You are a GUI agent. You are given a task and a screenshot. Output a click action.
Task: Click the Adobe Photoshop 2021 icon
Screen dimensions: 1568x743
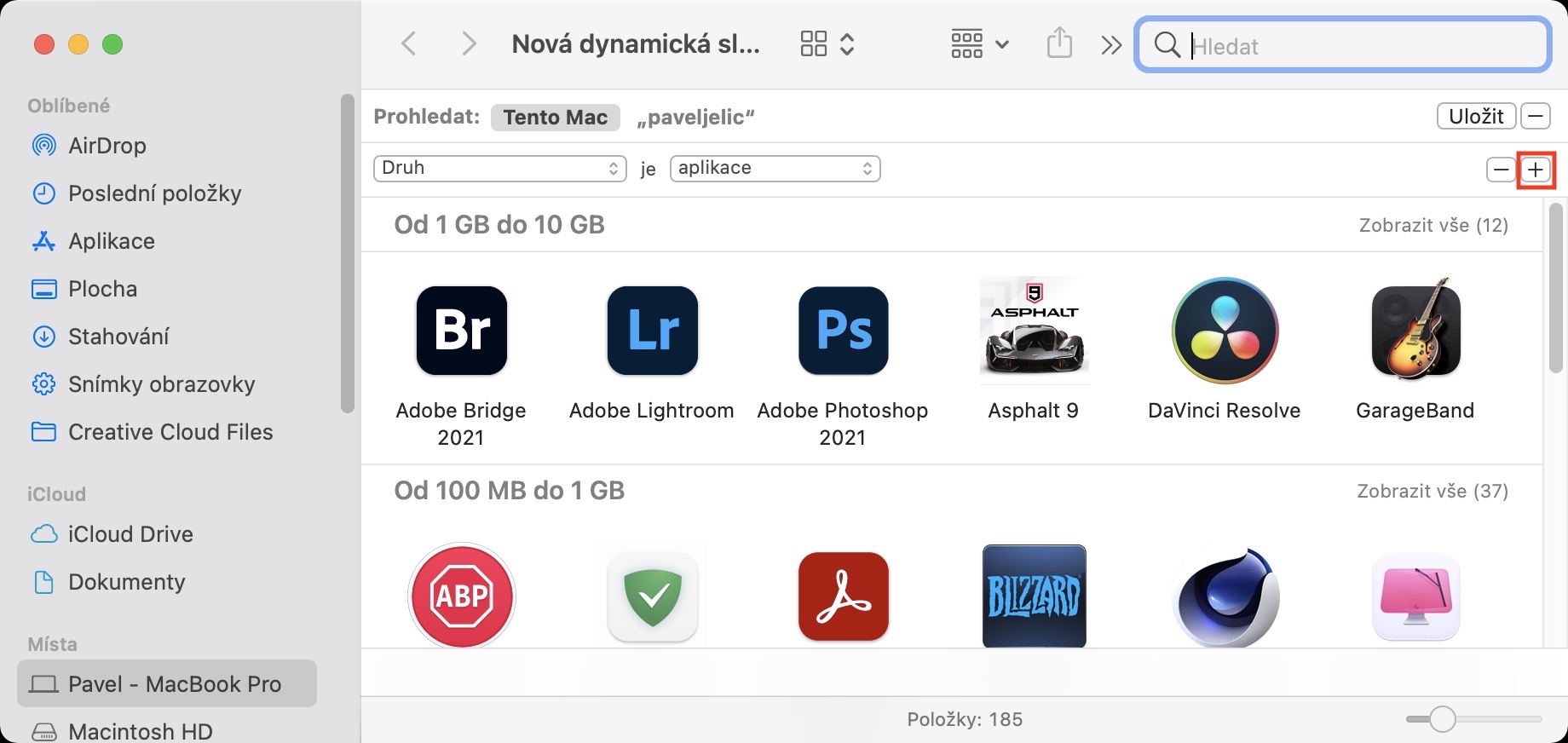844,331
